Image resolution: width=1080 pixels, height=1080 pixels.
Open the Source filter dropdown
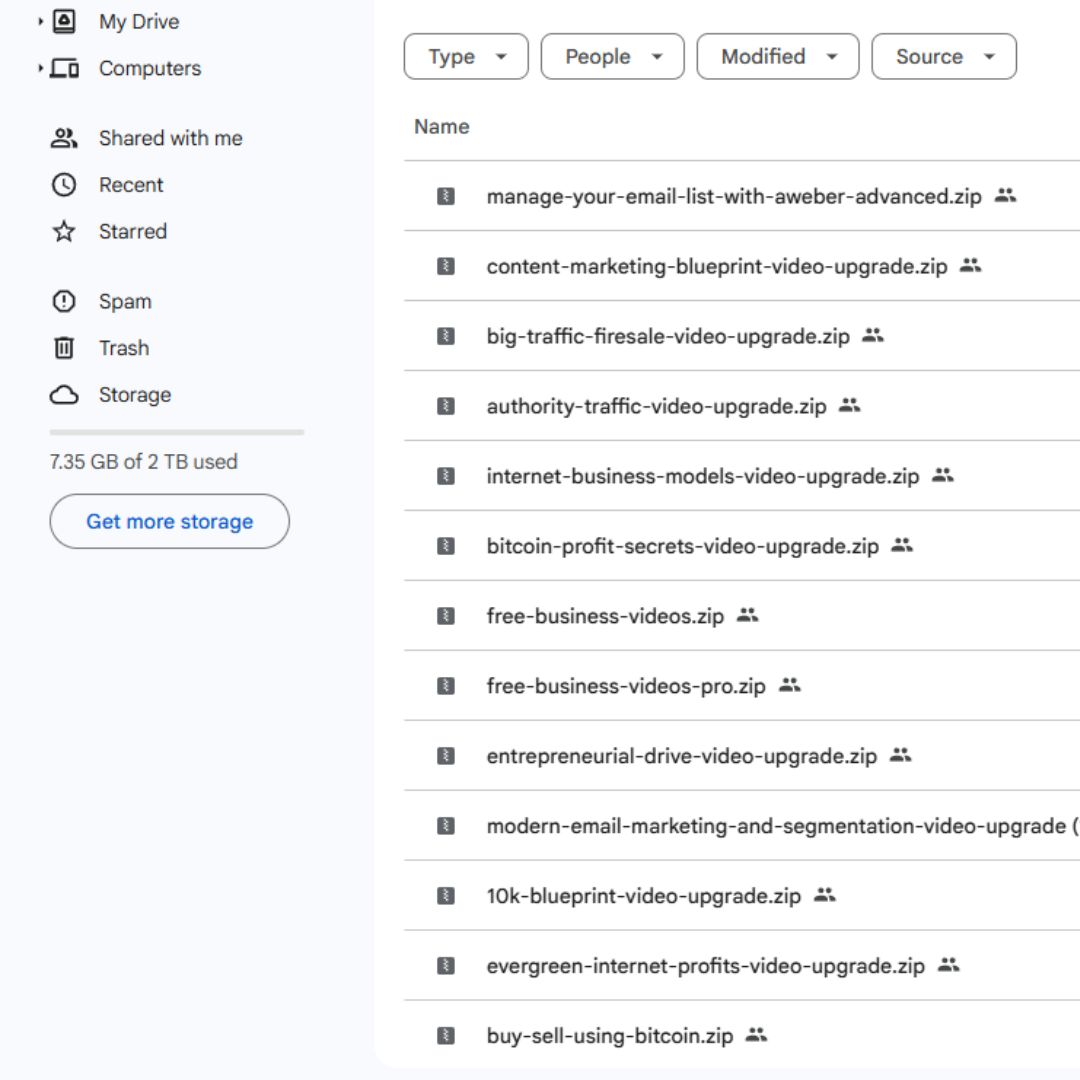[x=943, y=57]
